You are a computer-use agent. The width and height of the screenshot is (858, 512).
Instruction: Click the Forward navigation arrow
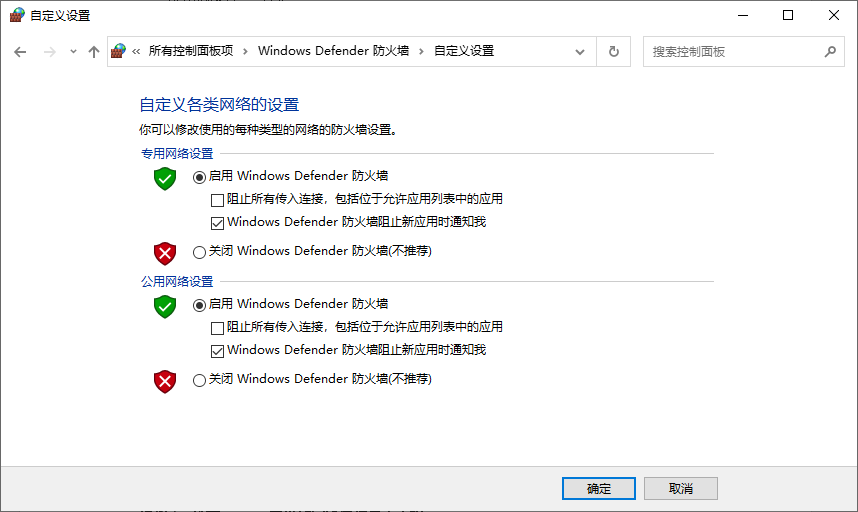pyautogui.click(x=49, y=52)
